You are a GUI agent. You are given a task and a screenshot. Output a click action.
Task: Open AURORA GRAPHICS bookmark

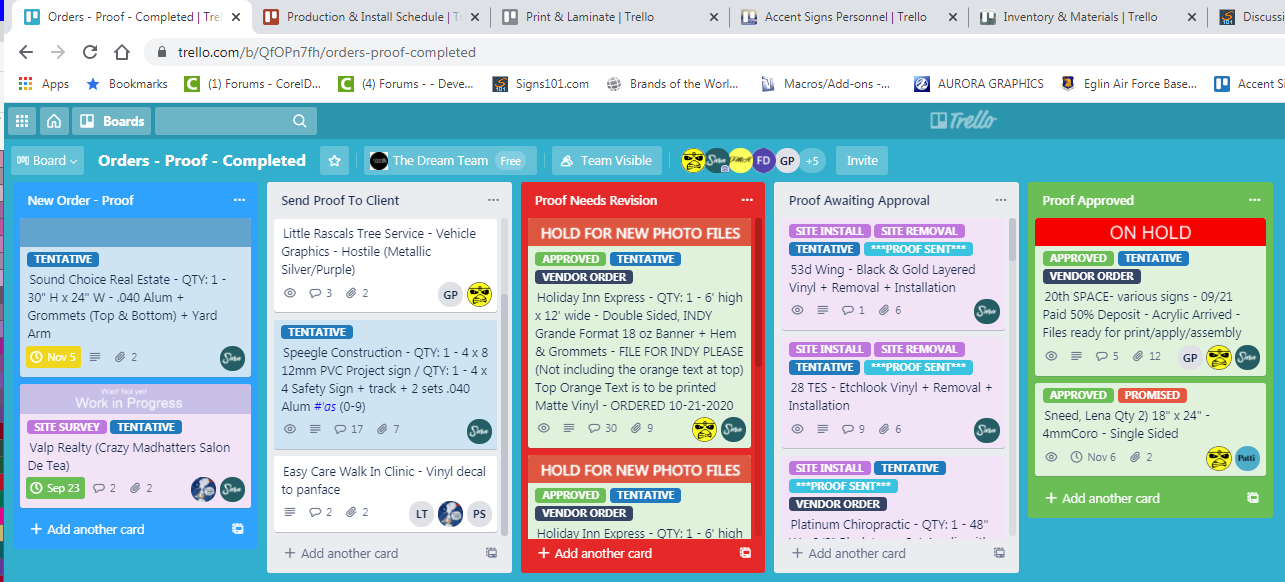979,84
